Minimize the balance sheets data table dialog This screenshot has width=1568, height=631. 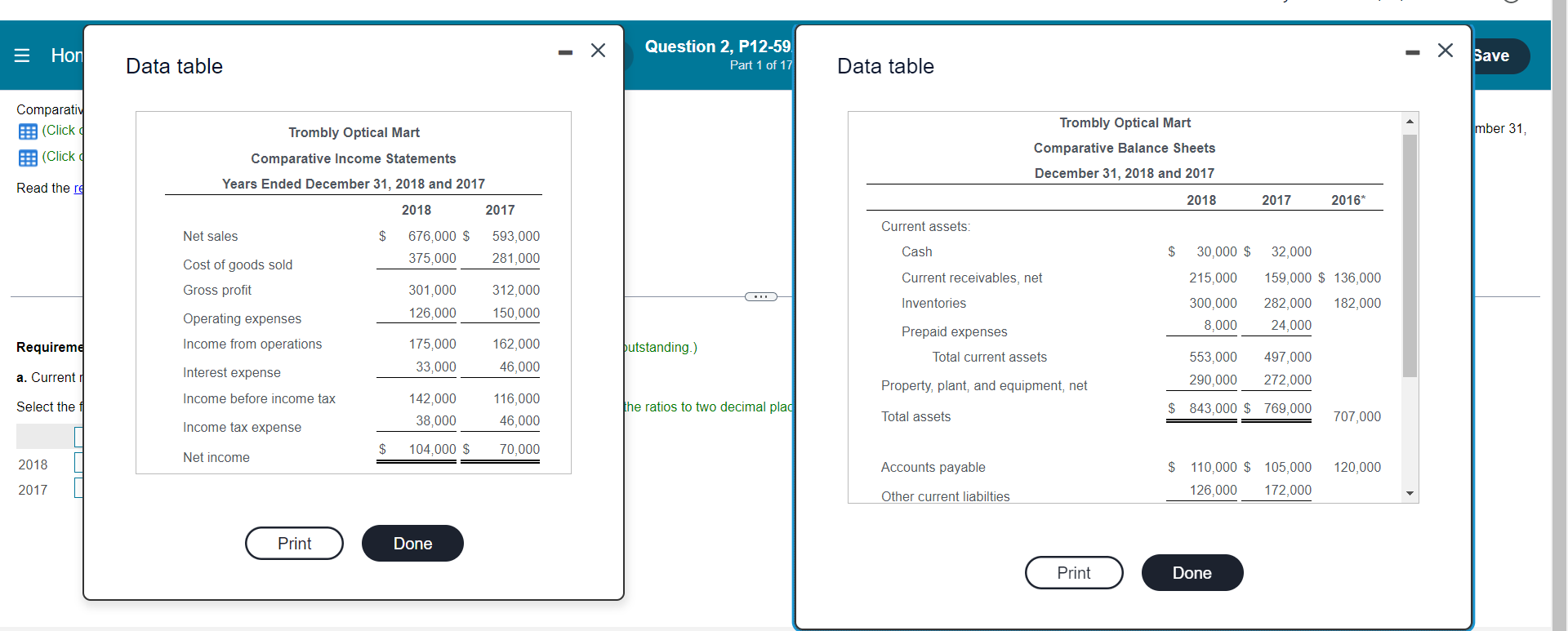(x=1414, y=51)
